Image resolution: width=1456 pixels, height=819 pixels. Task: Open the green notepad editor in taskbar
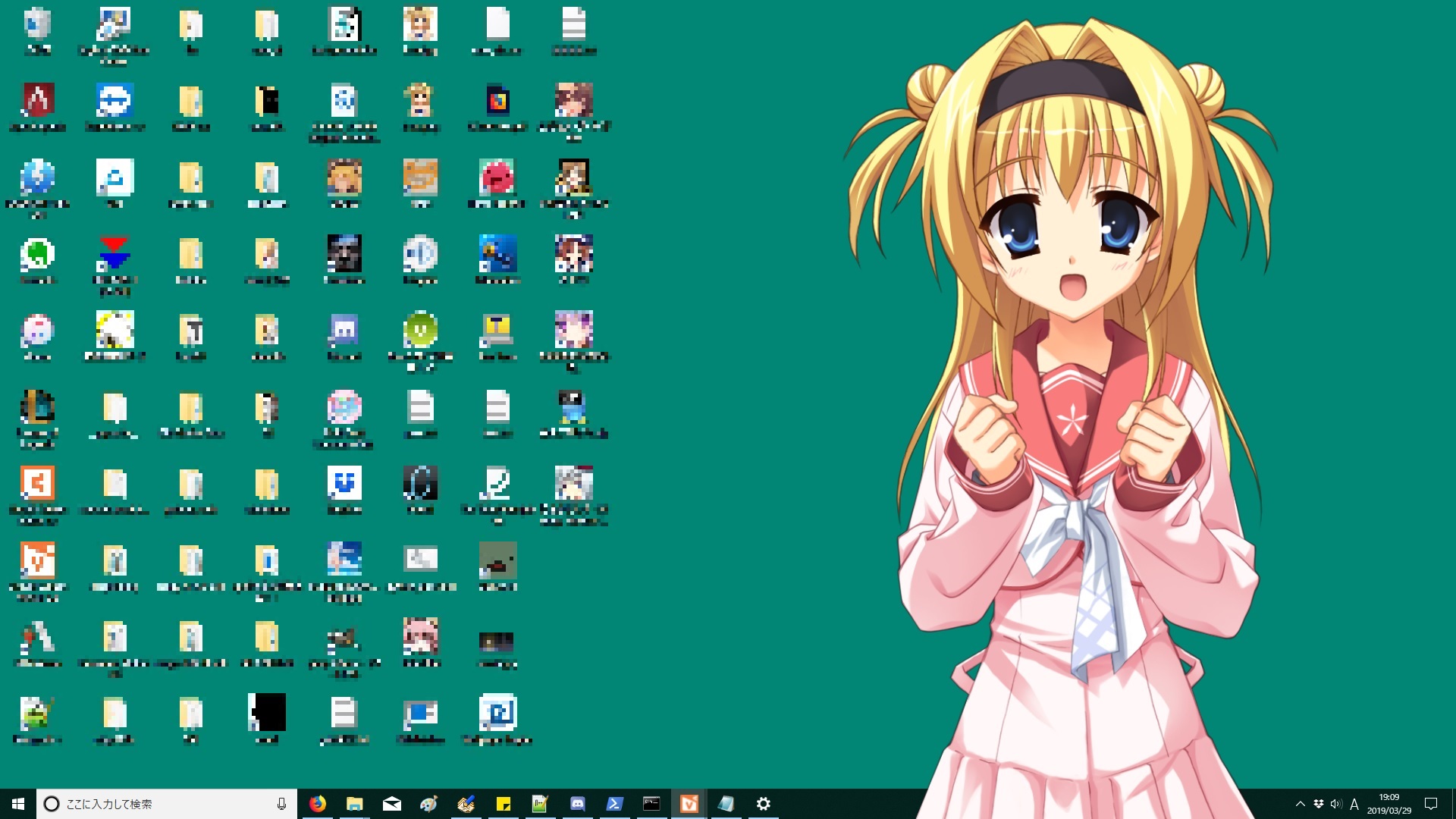540,804
